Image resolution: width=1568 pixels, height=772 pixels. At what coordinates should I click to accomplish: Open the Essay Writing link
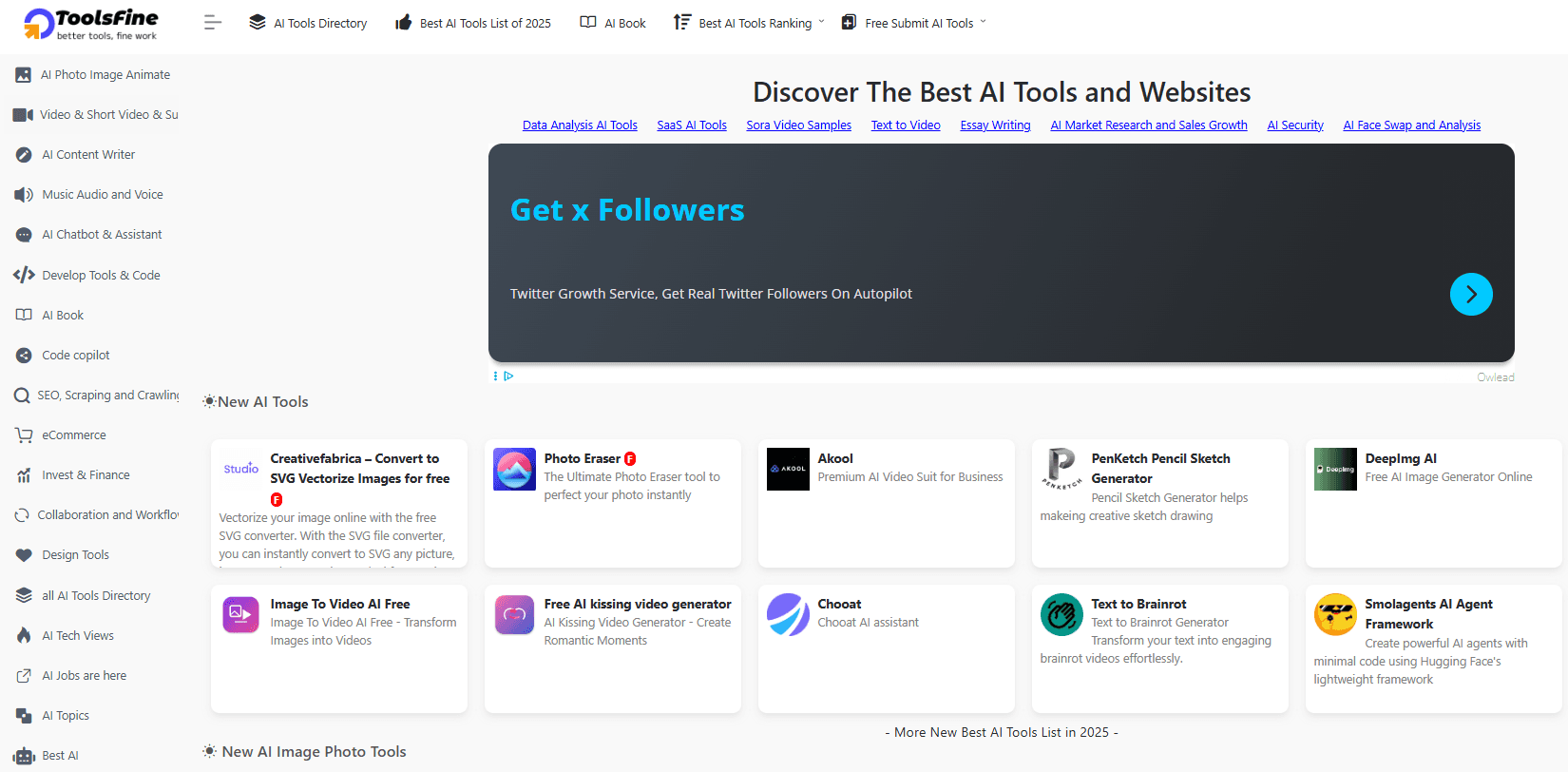pyautogui.click(x=995, y=125)
